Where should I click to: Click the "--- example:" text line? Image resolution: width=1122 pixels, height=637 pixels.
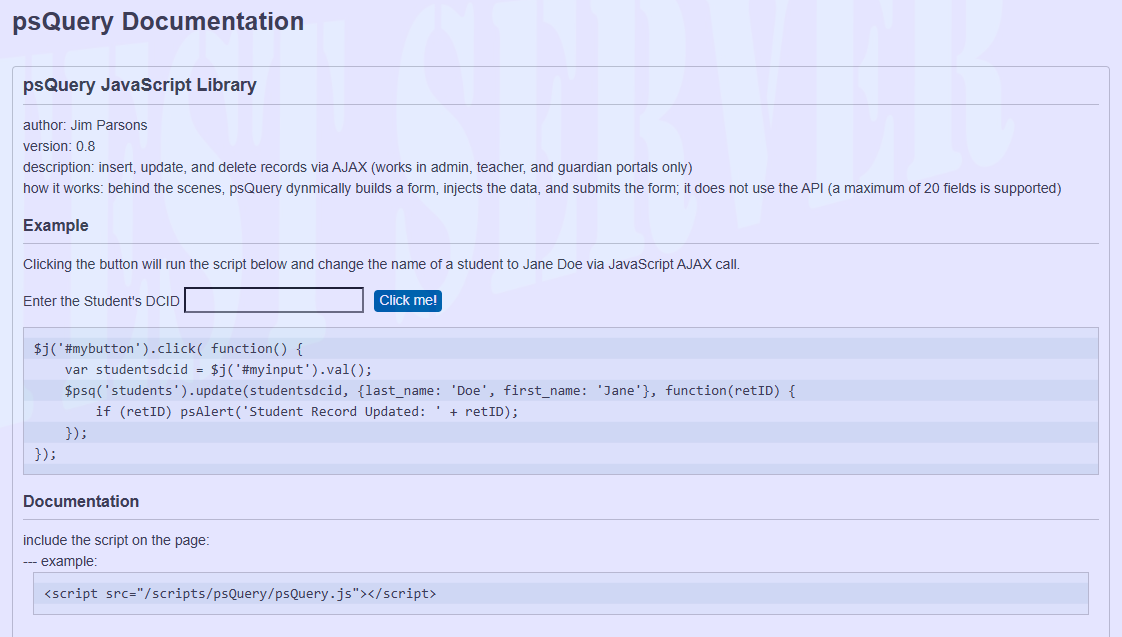pyautogui.click(x=60, y=562)
